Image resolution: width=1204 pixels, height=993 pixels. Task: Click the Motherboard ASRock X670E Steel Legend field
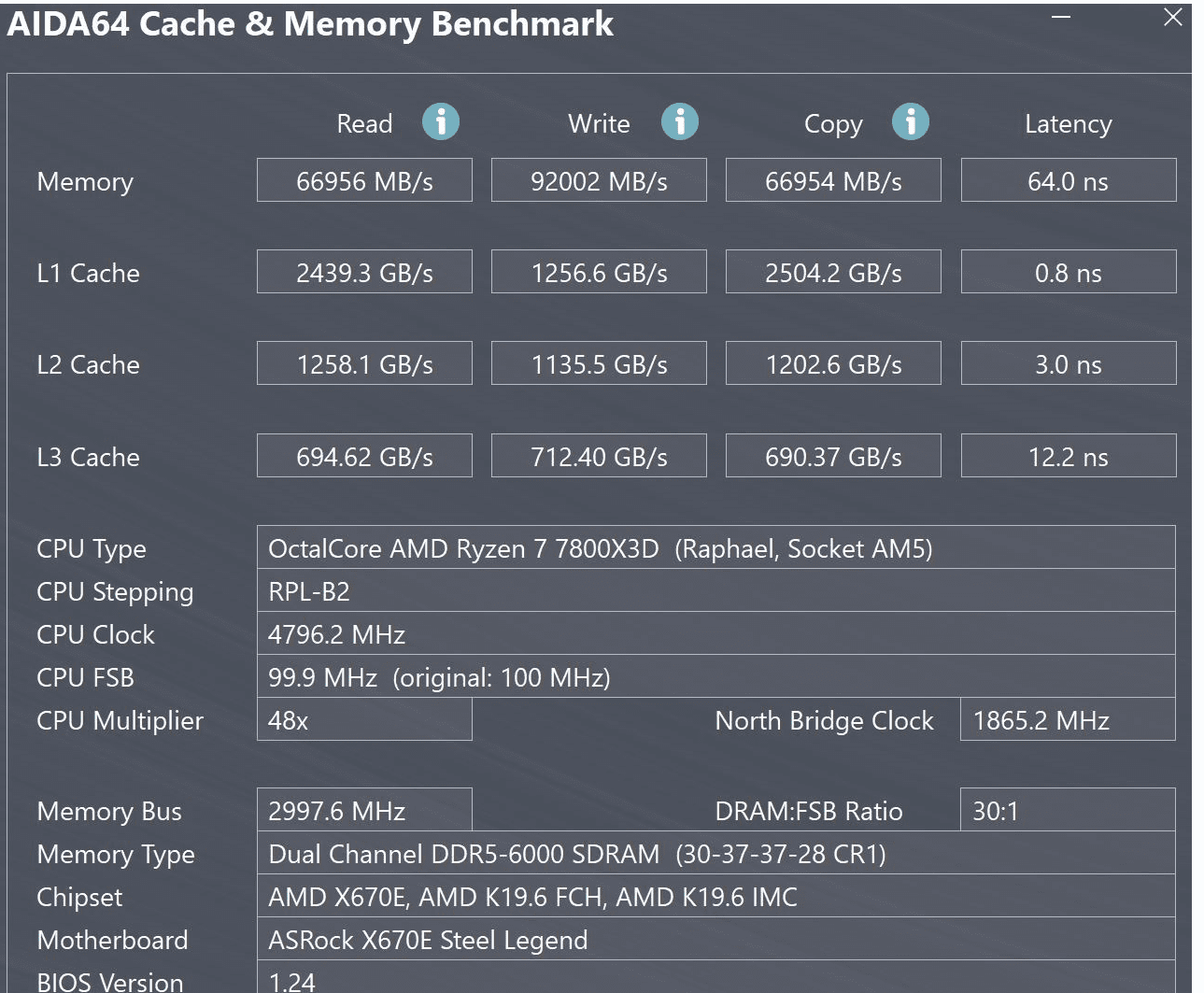pos(715,940)
